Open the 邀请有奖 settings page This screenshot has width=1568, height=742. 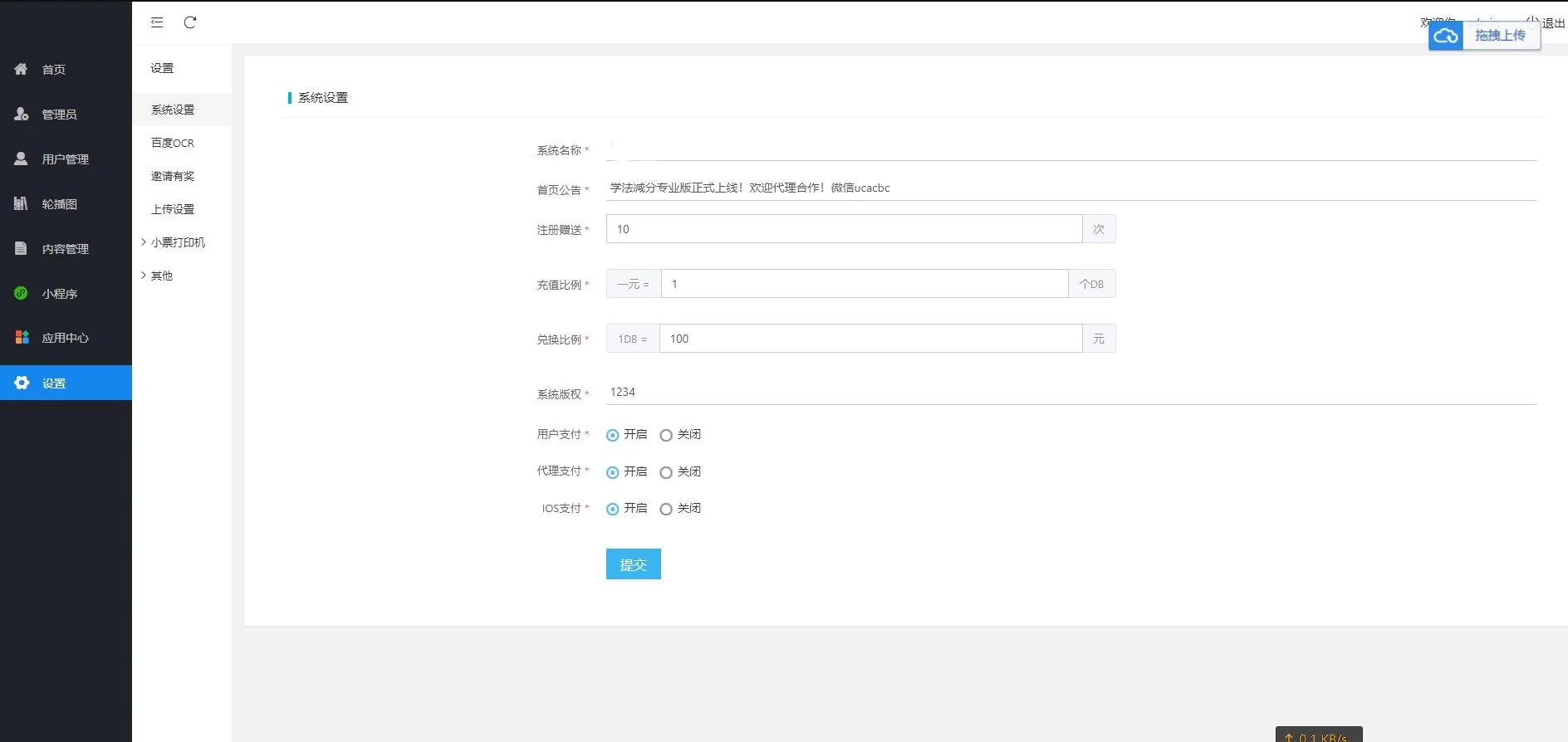pyautogui.click(x=173, y=176)
